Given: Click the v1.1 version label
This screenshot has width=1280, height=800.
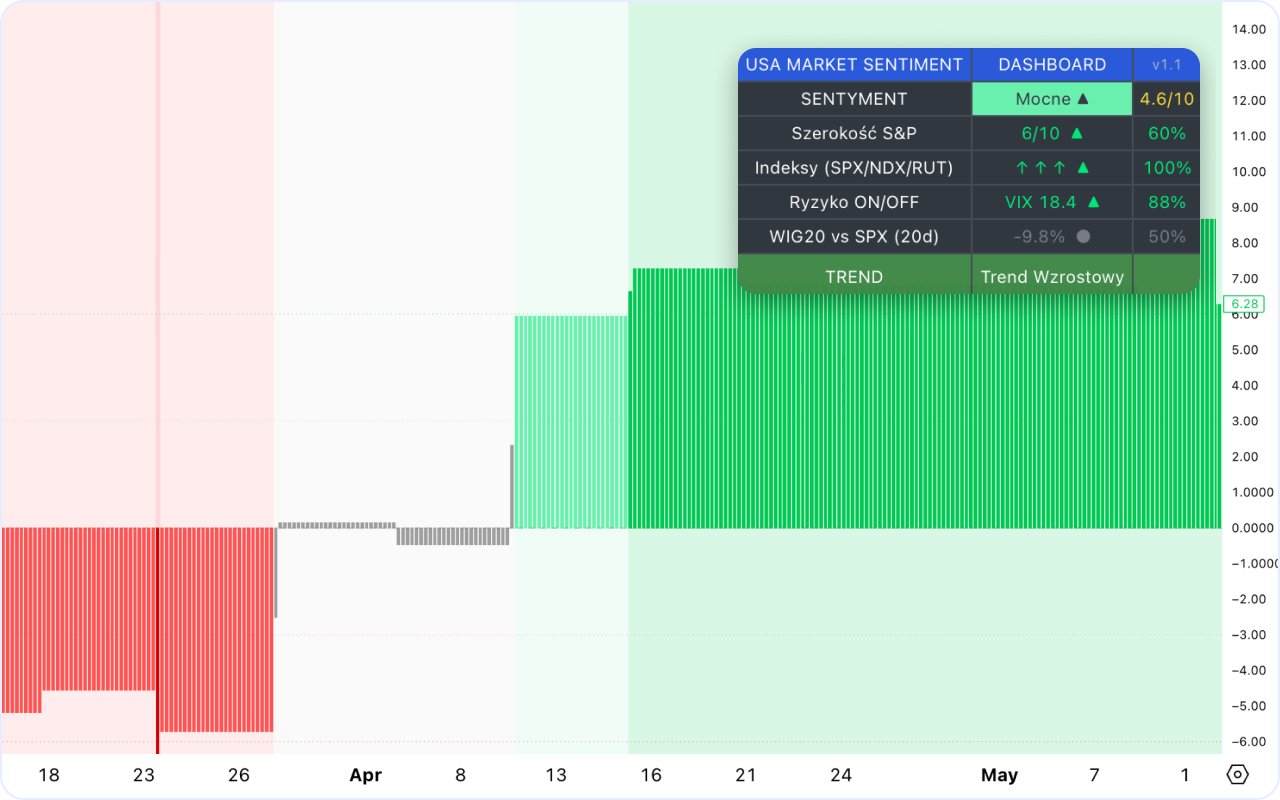Looking at the screenshot, I should (x=1166, y=64).
